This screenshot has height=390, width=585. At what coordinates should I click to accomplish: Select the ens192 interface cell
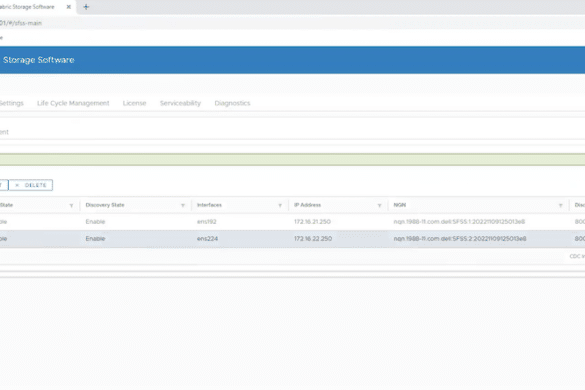(207, 222)
